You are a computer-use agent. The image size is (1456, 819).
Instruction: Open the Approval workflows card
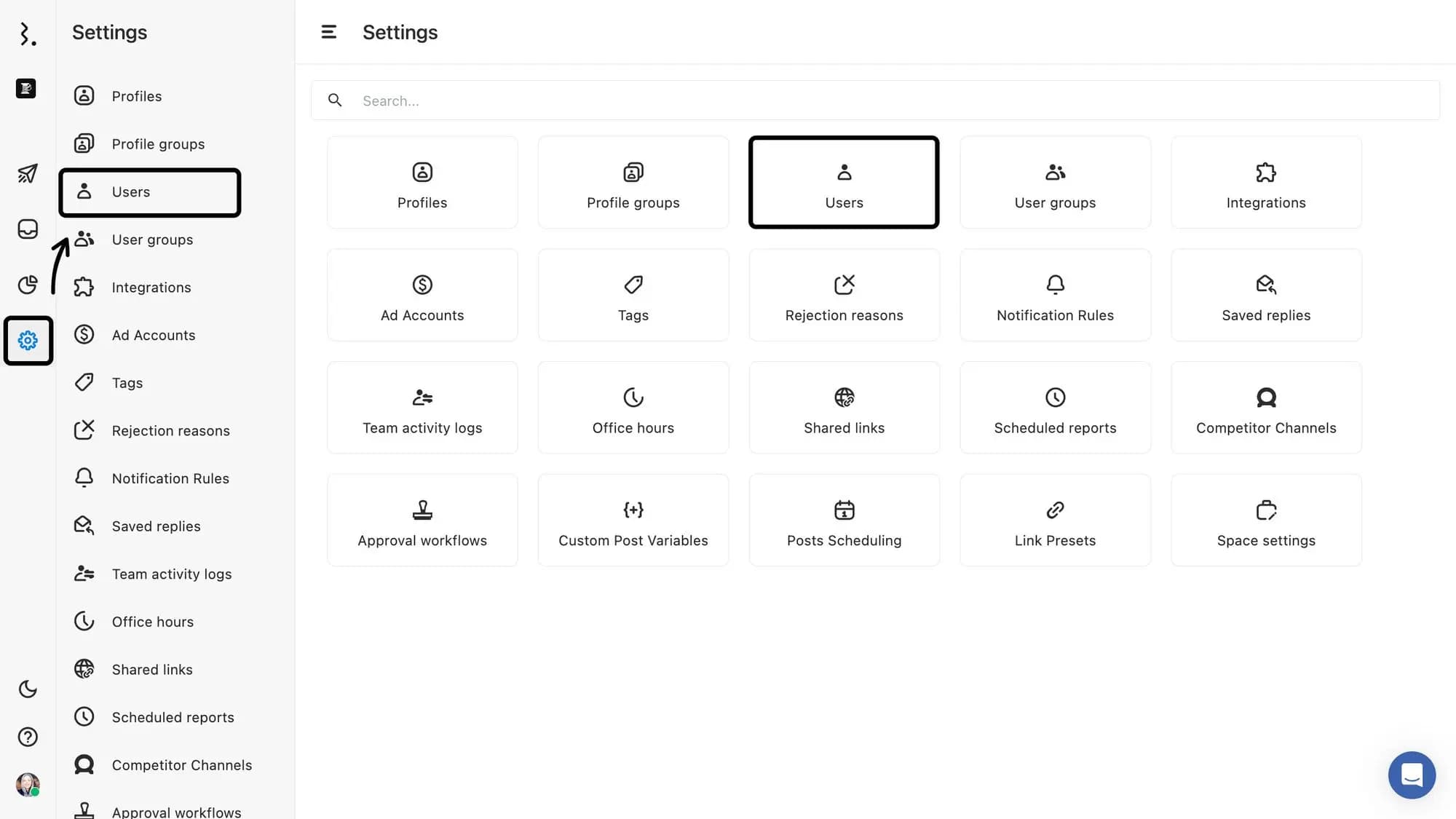tap(422, 521)
